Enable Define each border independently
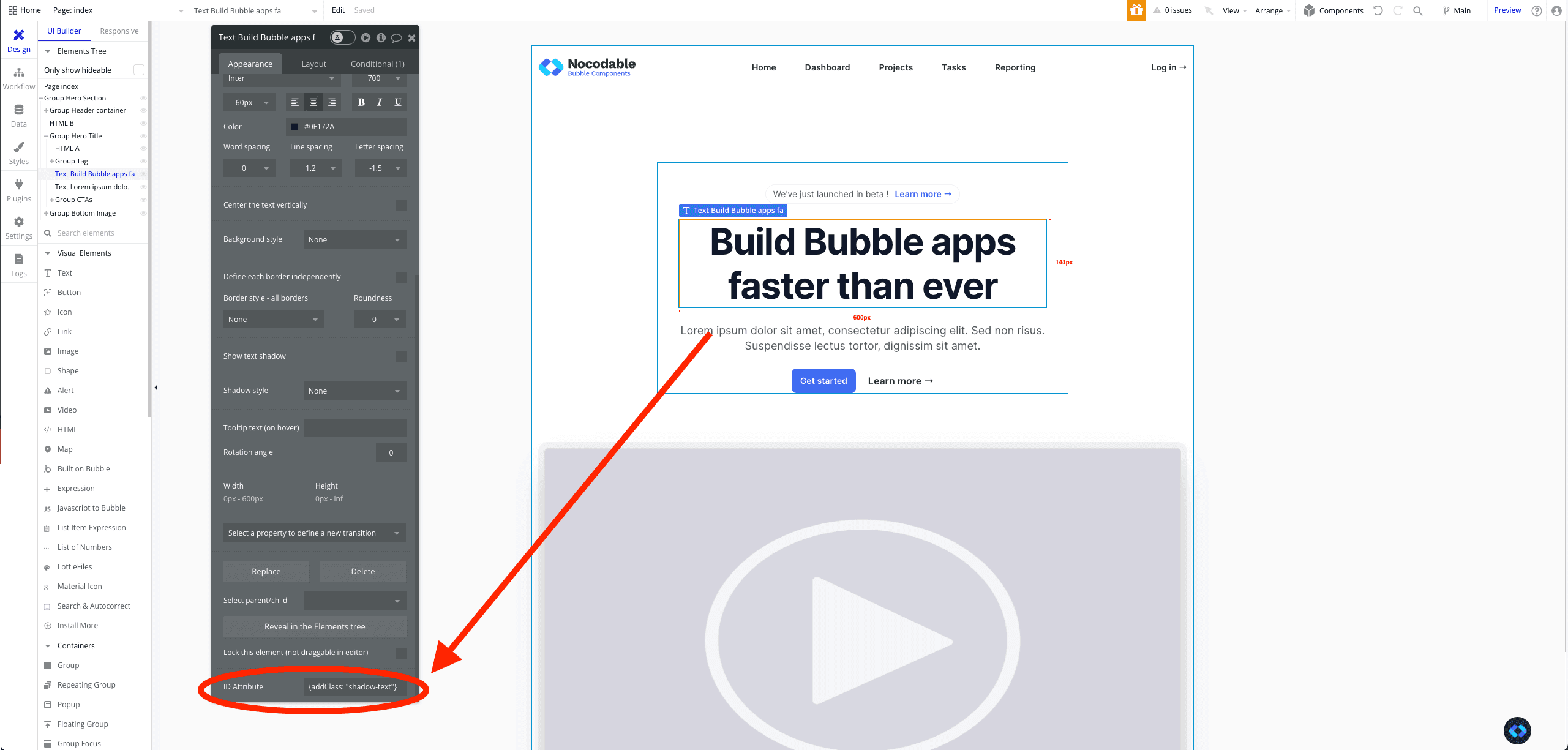This screenshot has height=750, width=1568. (401, 277)
